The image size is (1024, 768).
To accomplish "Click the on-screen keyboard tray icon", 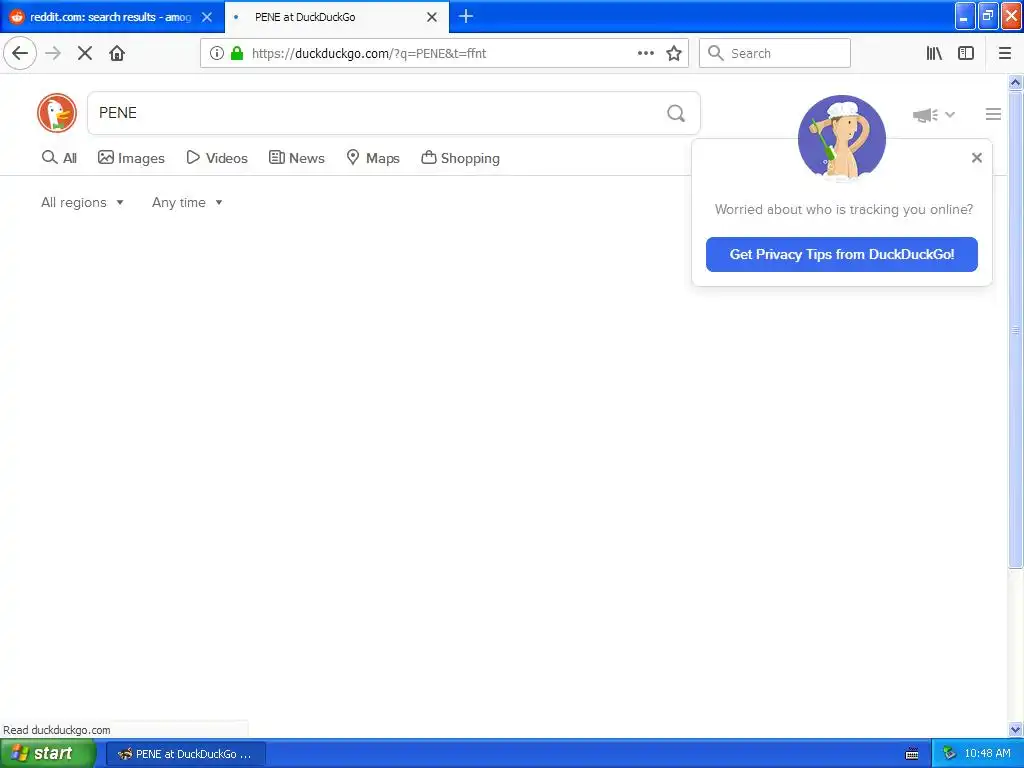I will 912,754.
